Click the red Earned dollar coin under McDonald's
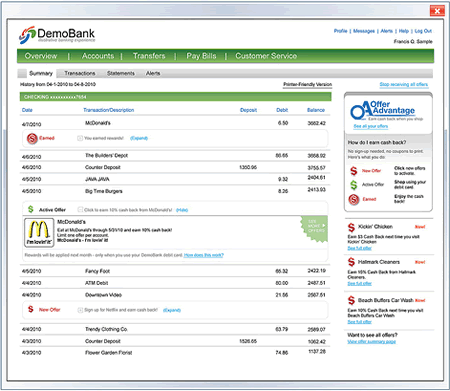 click(x=32, y=138)
